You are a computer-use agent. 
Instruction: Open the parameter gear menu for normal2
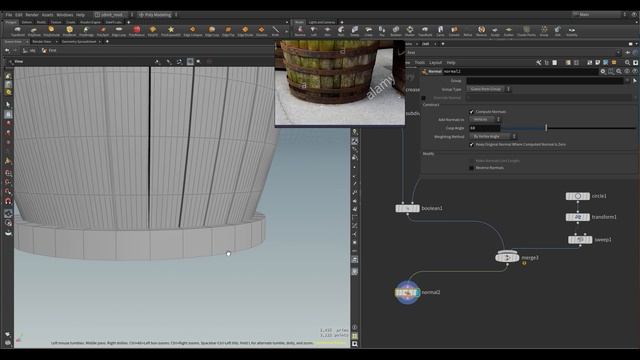click(x=603, y=71)
